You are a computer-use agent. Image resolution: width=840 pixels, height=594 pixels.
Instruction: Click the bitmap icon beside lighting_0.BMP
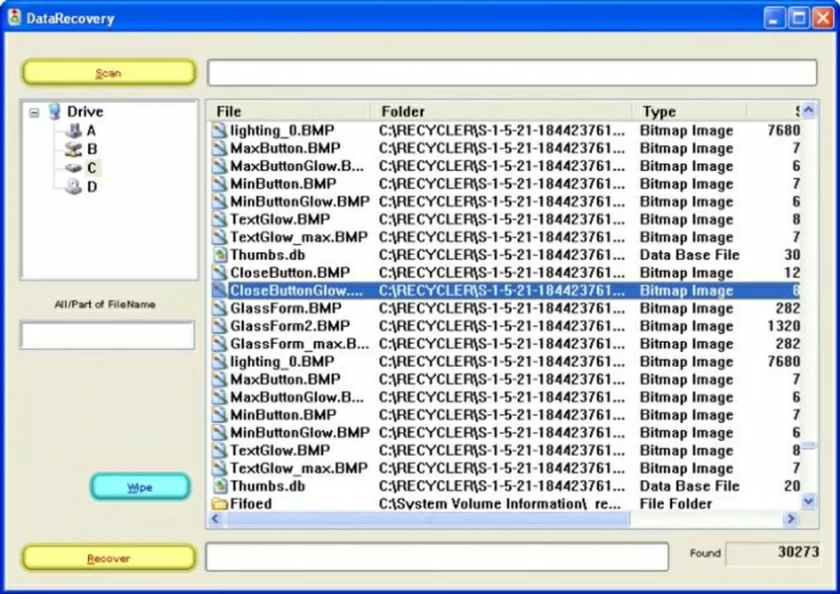coord(221,130)
